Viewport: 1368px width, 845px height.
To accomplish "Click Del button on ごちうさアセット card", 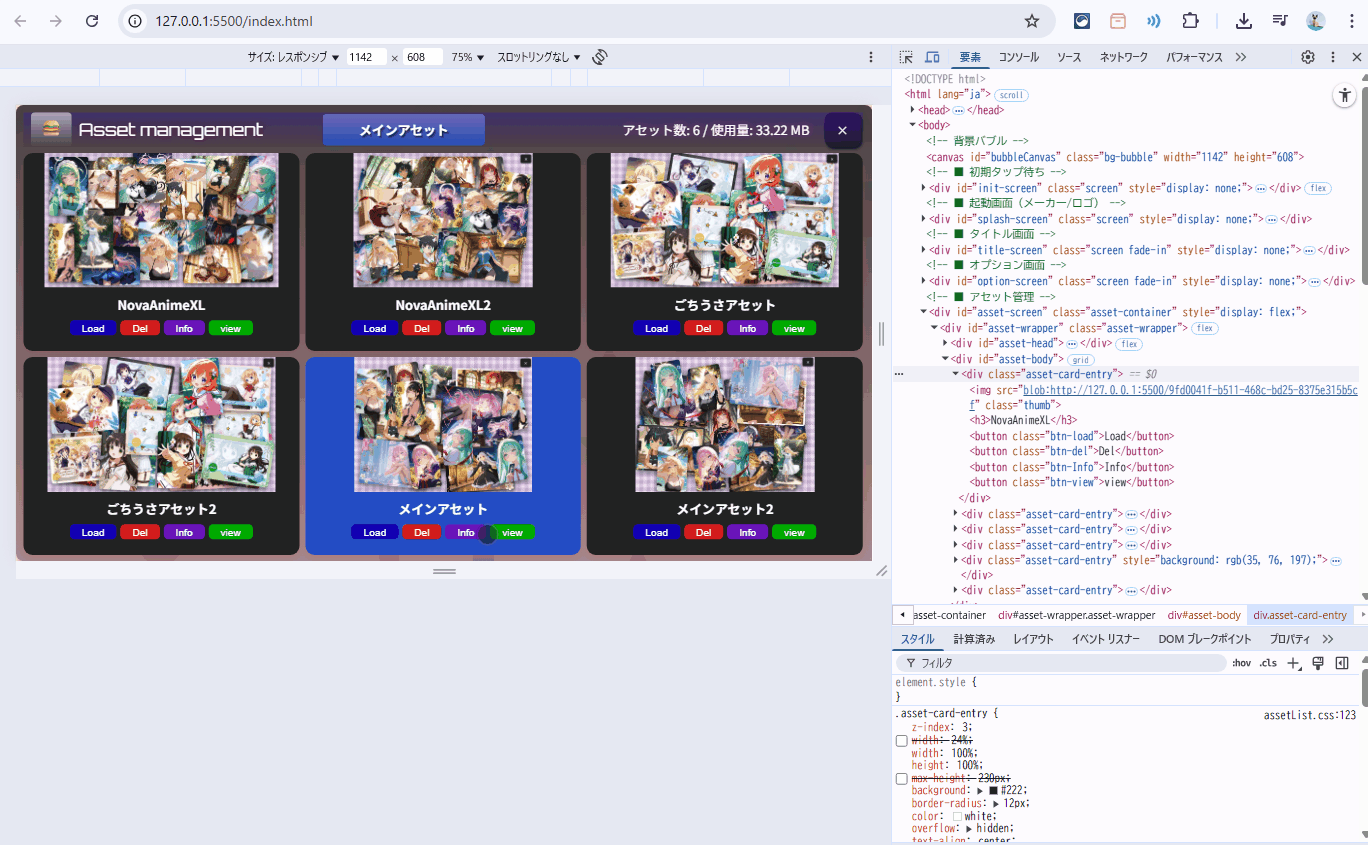I will coord(703,329).
